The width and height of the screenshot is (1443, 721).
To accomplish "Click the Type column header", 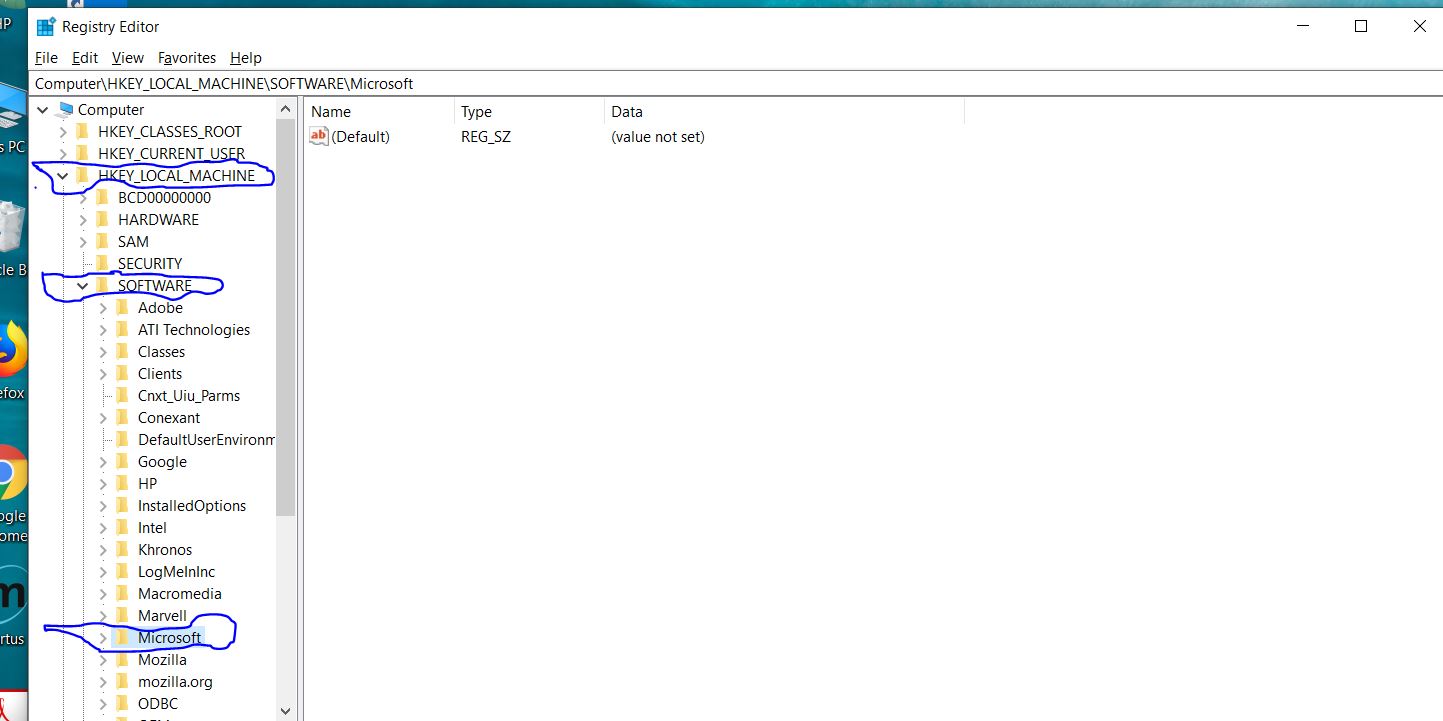I will (530, 112).
